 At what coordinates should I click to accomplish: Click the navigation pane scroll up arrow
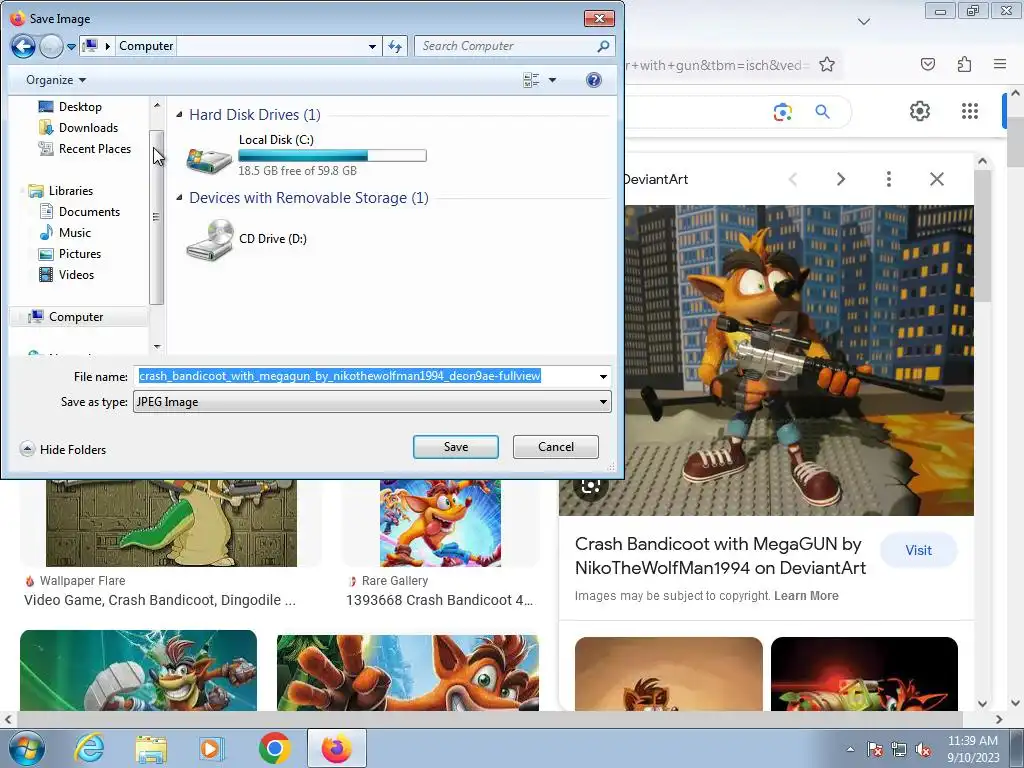[x=157, y=104]
